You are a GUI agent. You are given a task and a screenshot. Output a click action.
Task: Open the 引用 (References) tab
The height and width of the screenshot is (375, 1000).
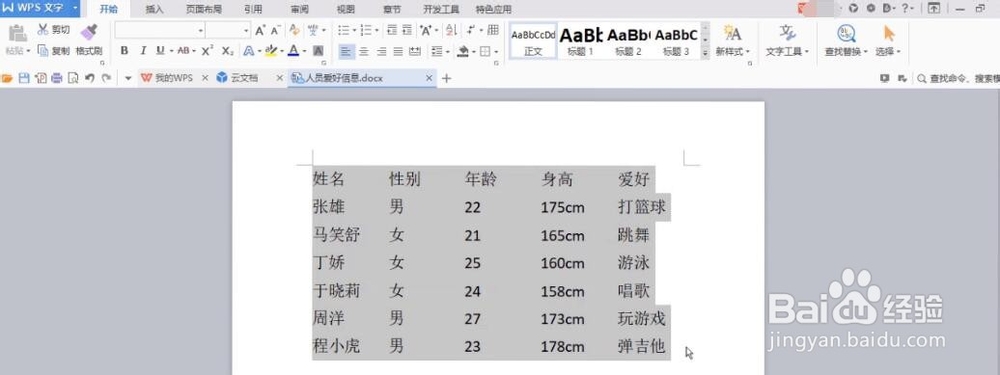pyautogui.click(x=253, y=9)
